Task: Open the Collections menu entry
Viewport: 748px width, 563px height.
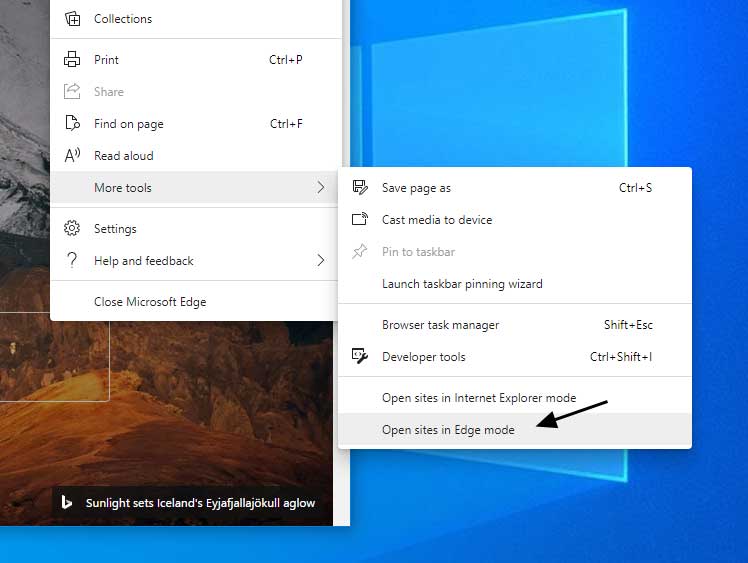Action: 196,19
